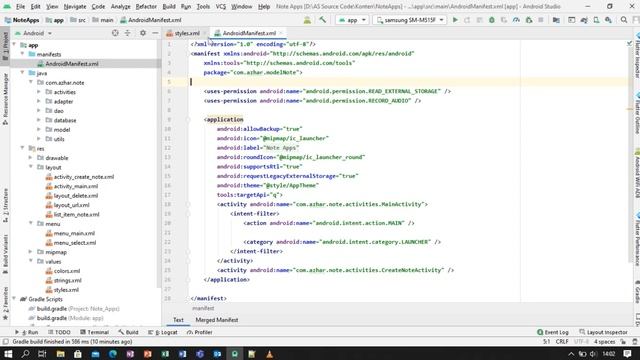Select list_item_note.xml layout file
640x360 pixels.
(x=76, y=214)
